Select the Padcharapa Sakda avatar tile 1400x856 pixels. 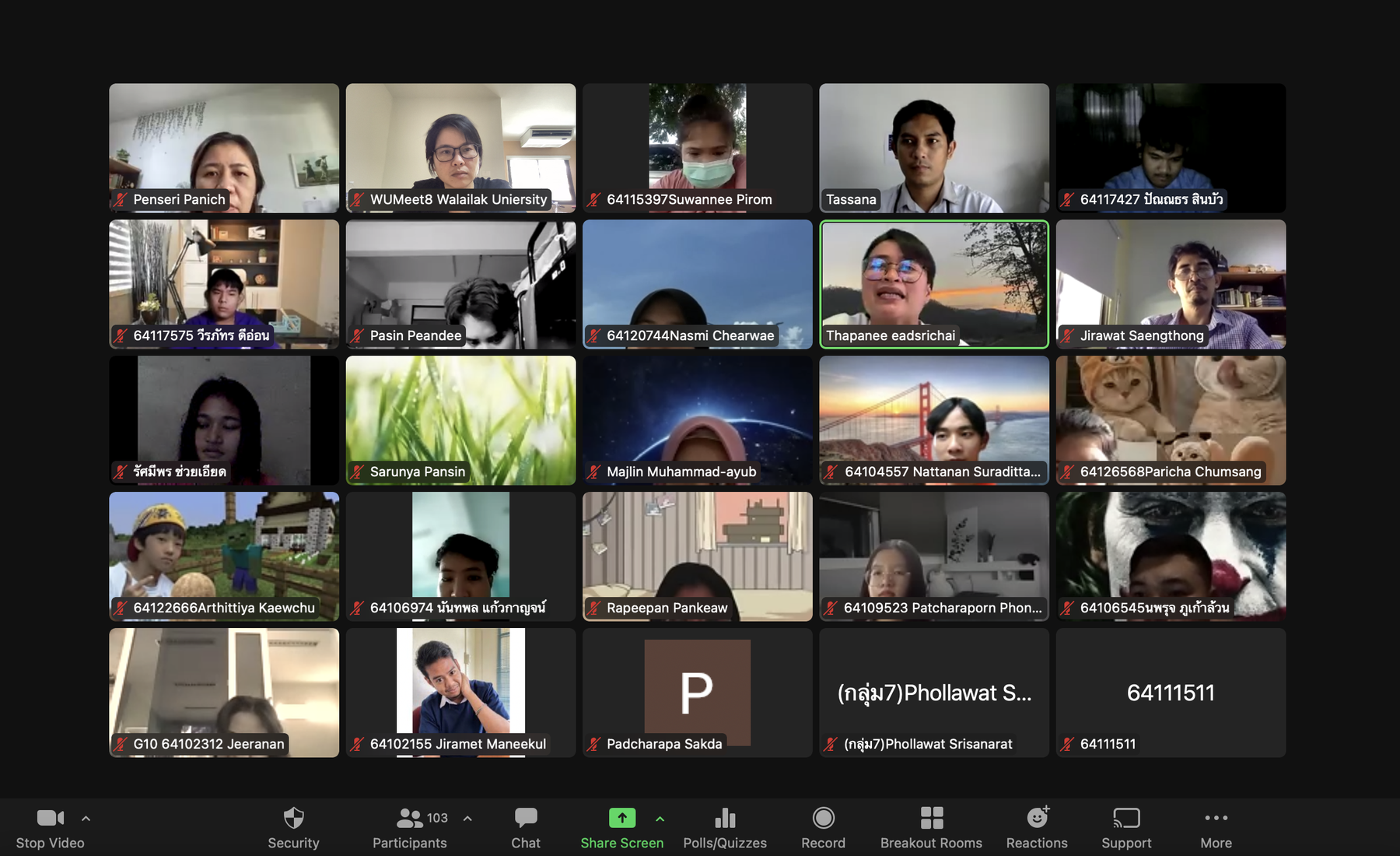tap(698, 693)
